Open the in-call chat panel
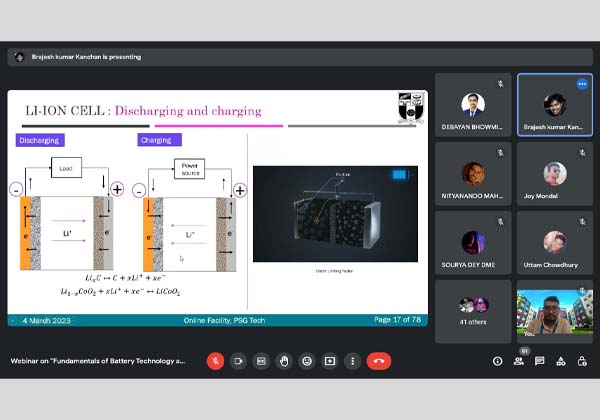Screen dimensions: 600x420 tap(540, 361)
